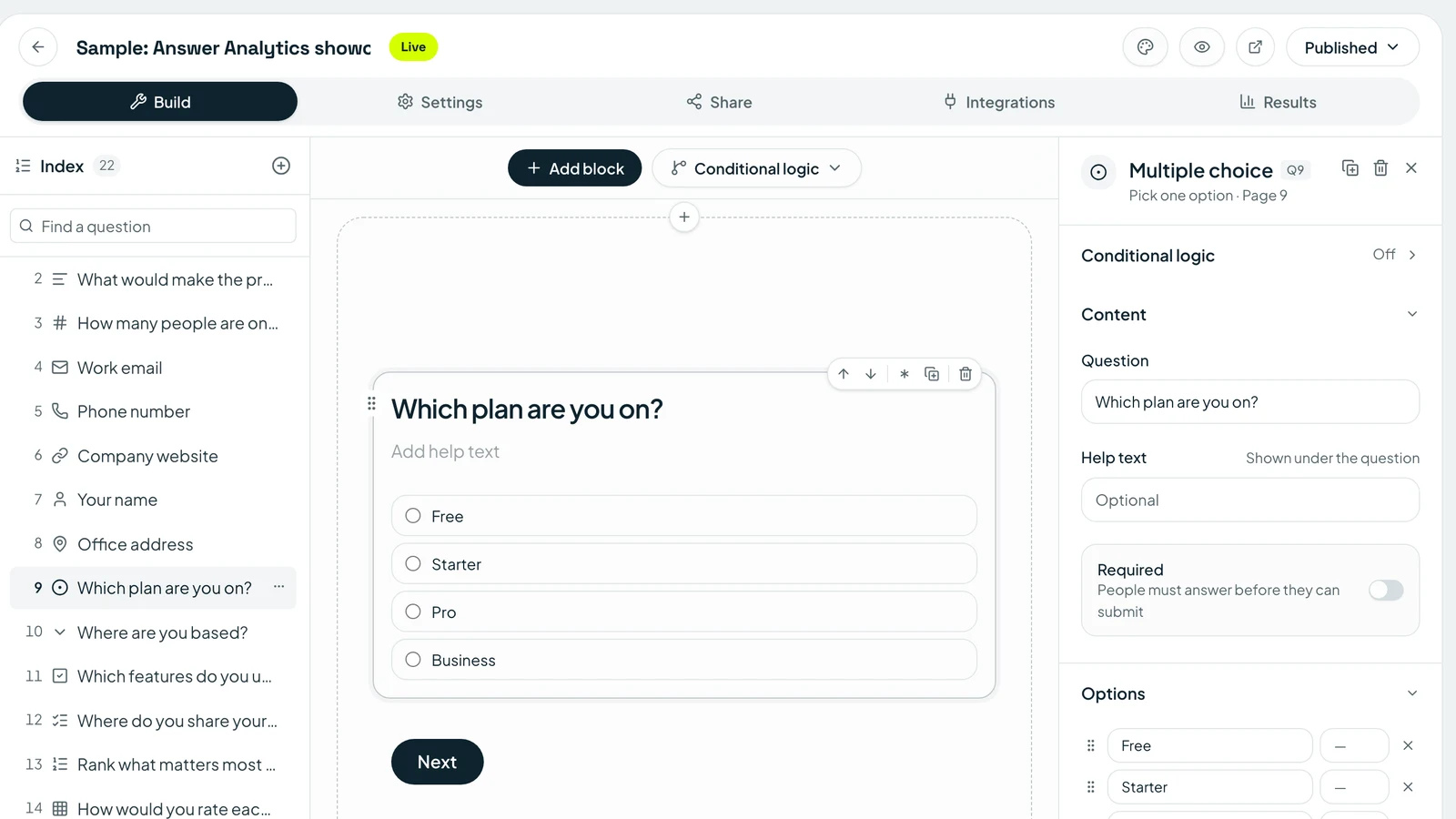This screenshot has width=1456, height=819.
Task: Delete block from properties panel header
Action: coord(1380,168)
